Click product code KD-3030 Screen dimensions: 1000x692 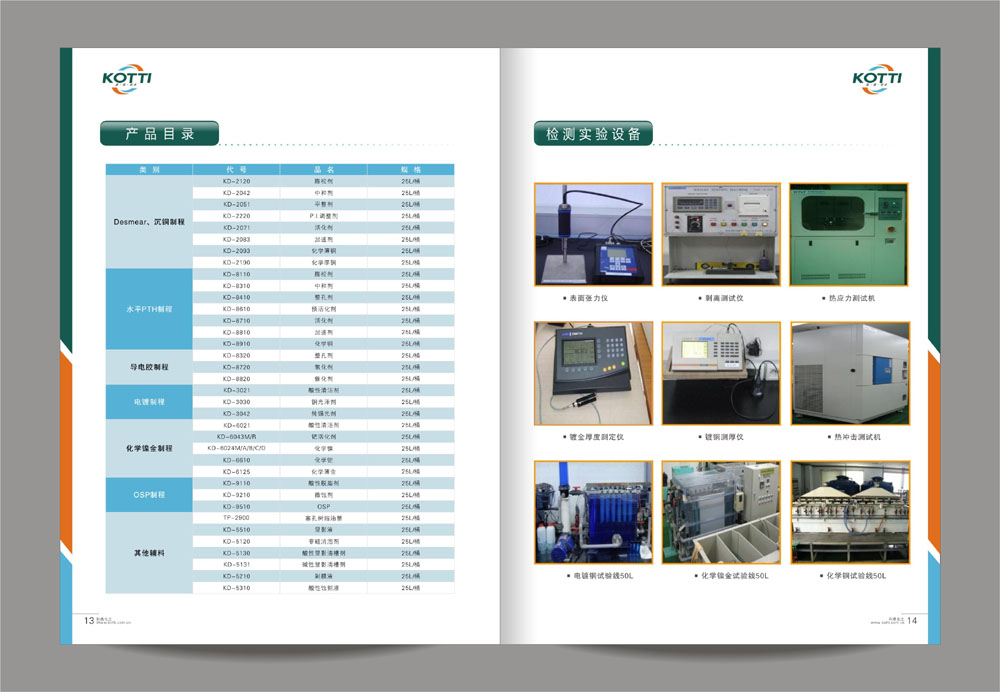(x=237, y=402)
